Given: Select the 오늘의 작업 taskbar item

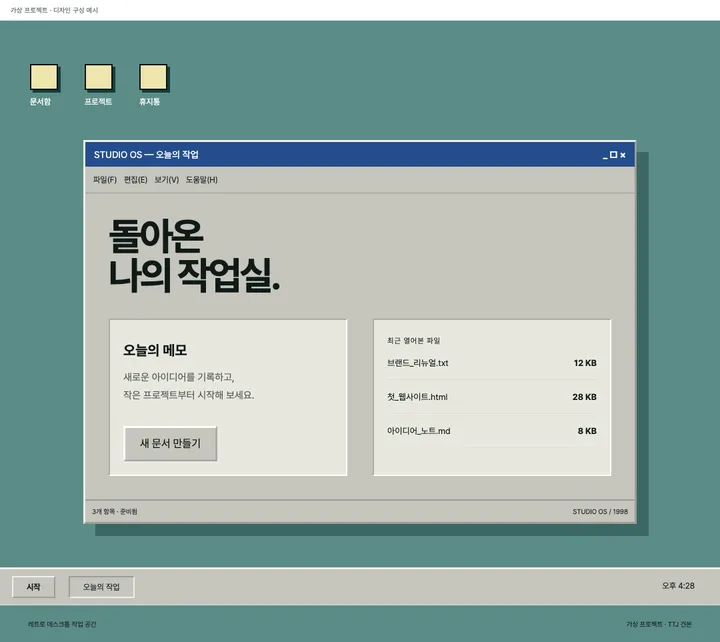Looking at the screenshot, I should click(101, 587).
